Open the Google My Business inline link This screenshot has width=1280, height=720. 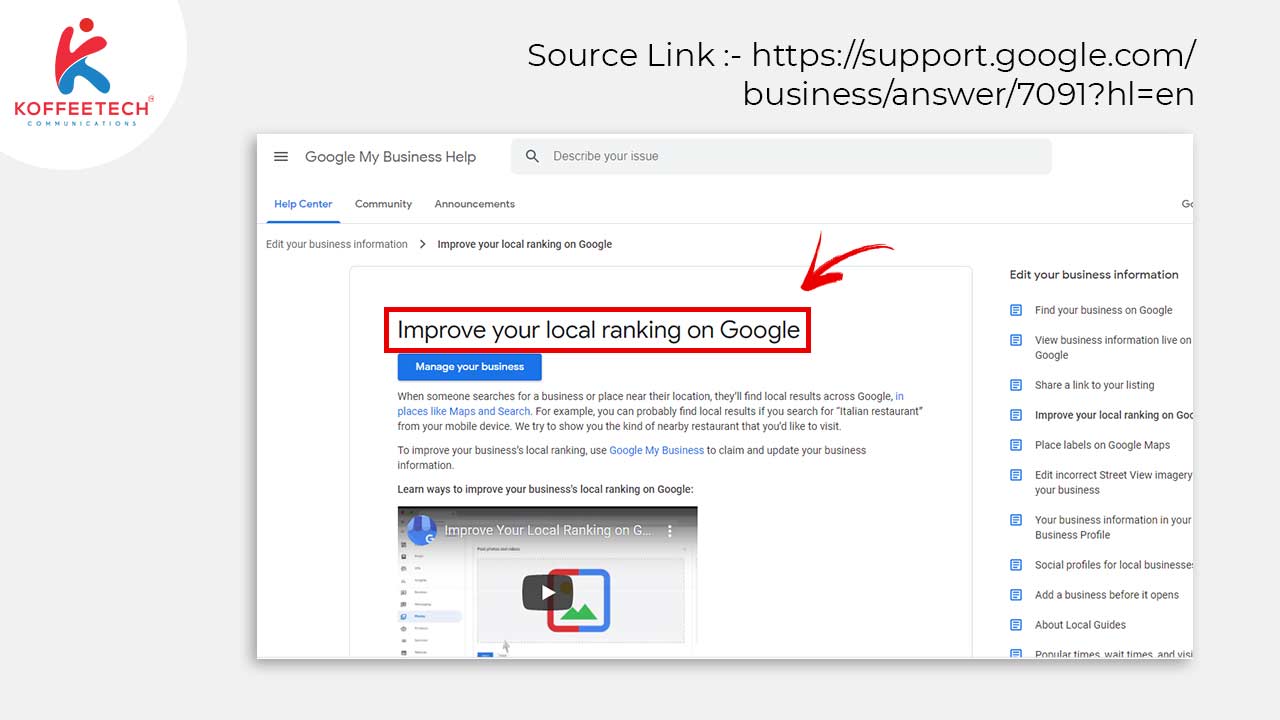(656, 450)
